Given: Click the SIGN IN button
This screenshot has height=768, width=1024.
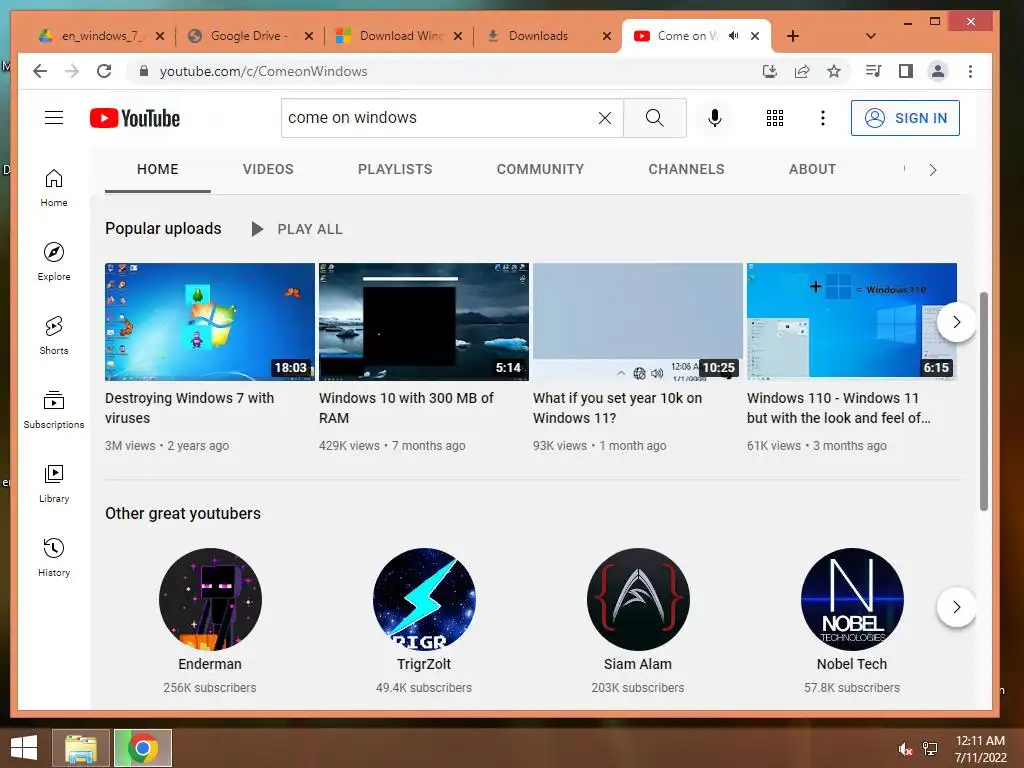Looking at the screenshot, I should [x=905, y=118].
